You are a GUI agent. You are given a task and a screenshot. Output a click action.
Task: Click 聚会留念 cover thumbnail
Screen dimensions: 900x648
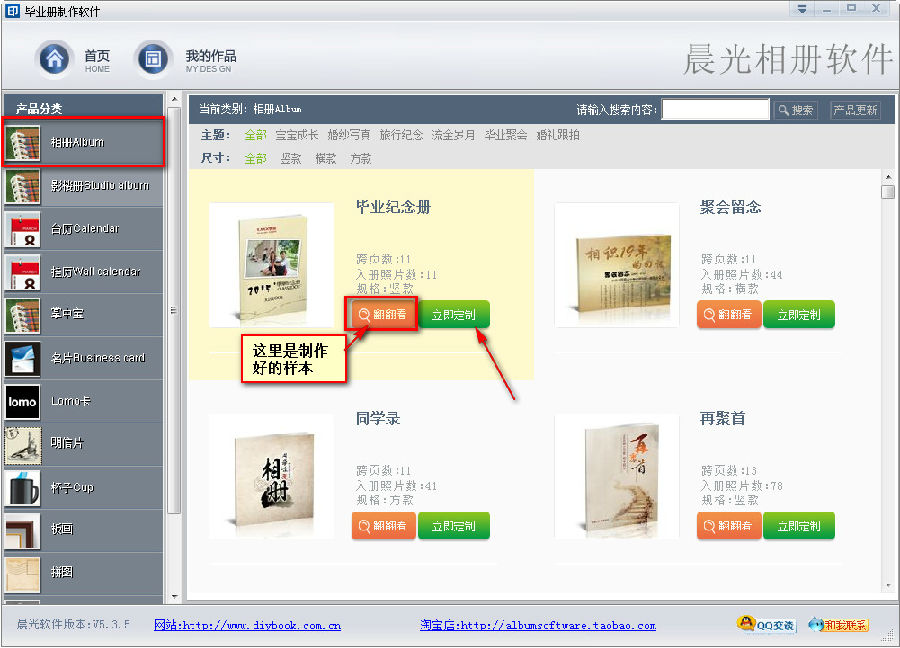[x=617, y=265]
